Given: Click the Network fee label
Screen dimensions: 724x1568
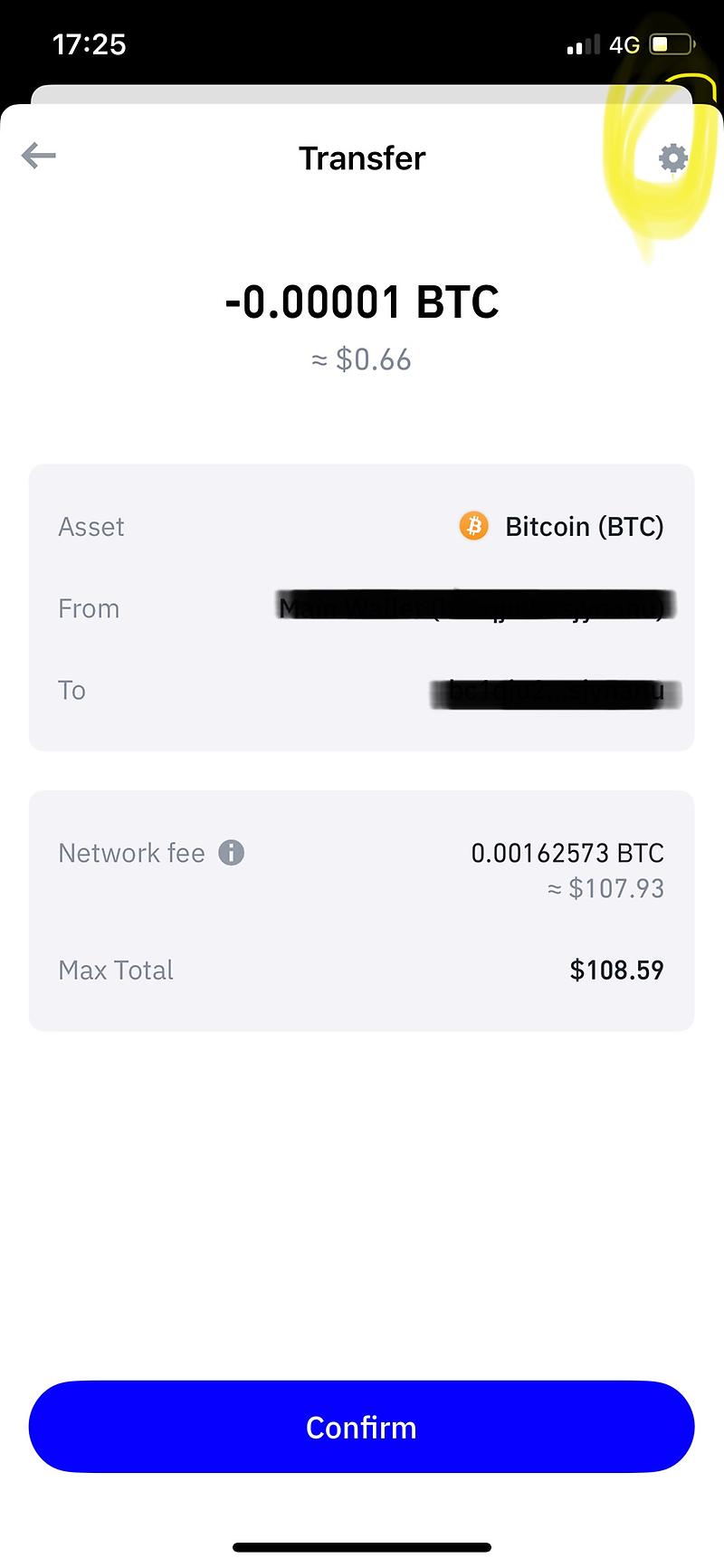Looking at the screenshot, I should [x=132, y=853].
